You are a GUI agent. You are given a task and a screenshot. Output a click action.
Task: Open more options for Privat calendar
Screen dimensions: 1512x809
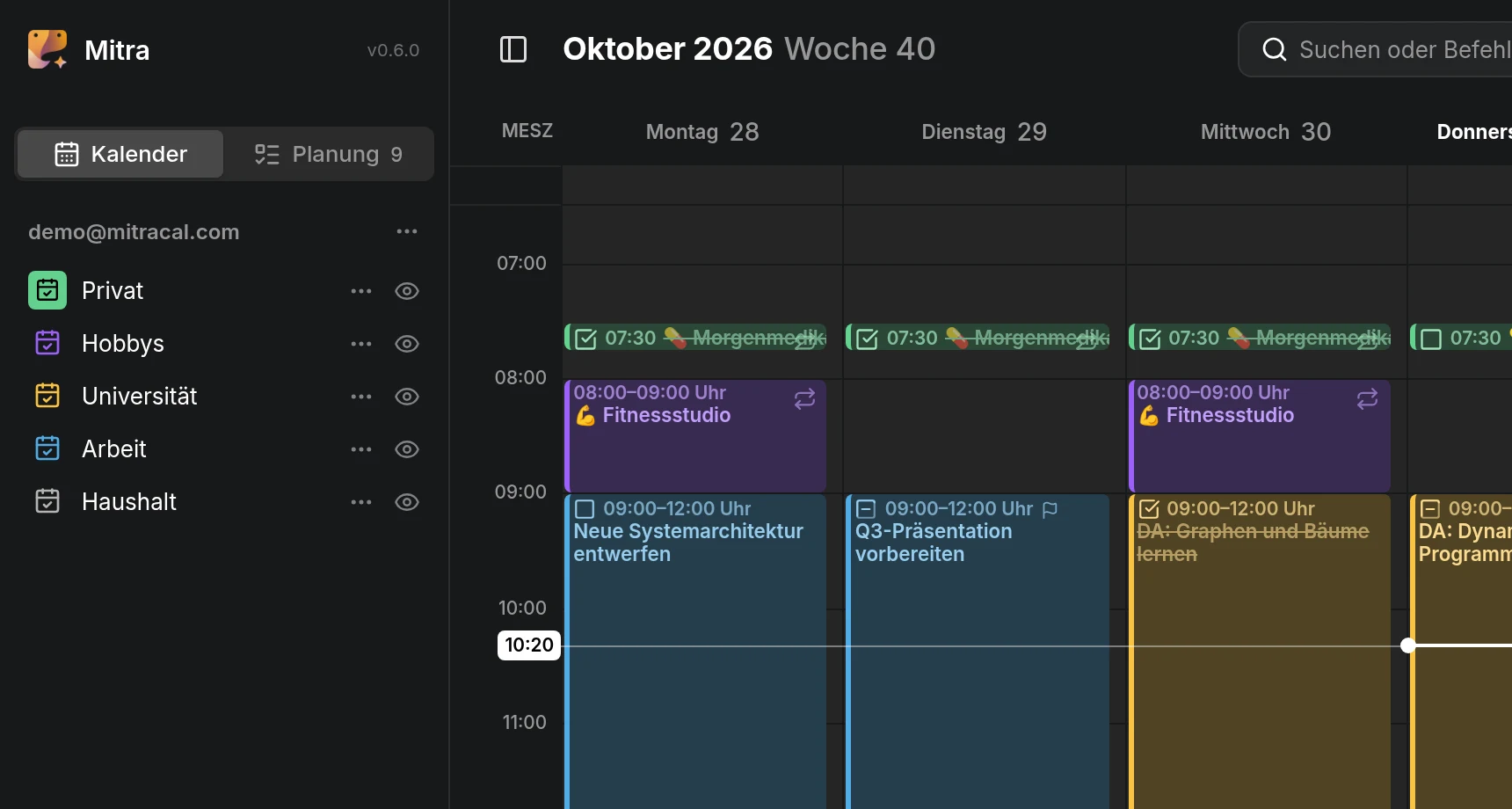(361, 291)
